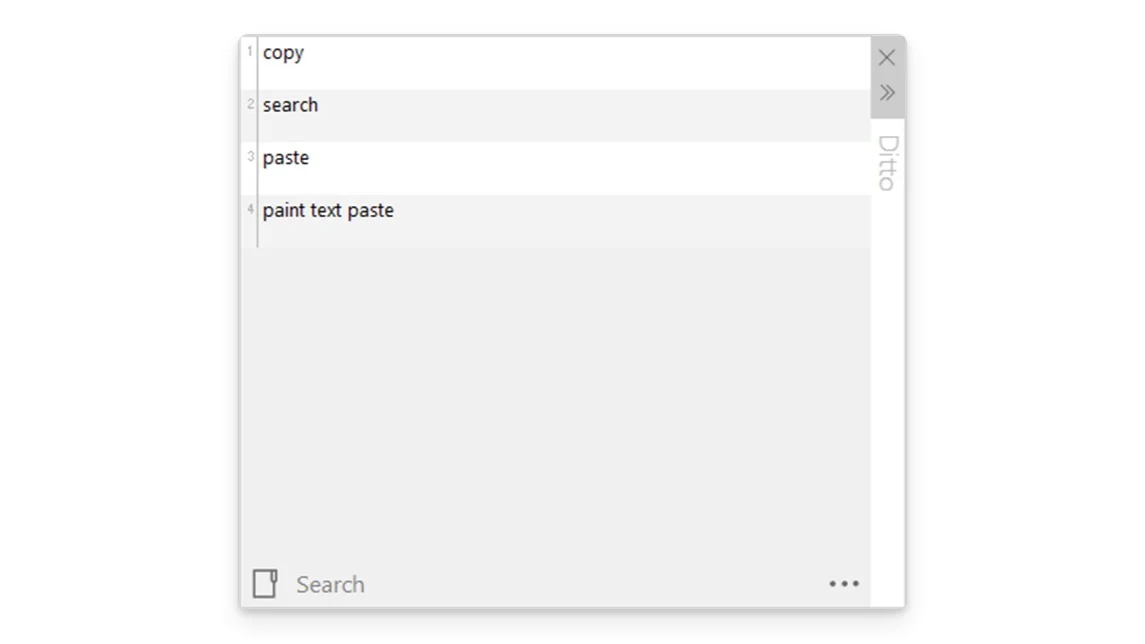The height and width of the screenshot is (644, 1145).
Task: Click the blank caption strip below Ditto title
Action: [887, 400]
